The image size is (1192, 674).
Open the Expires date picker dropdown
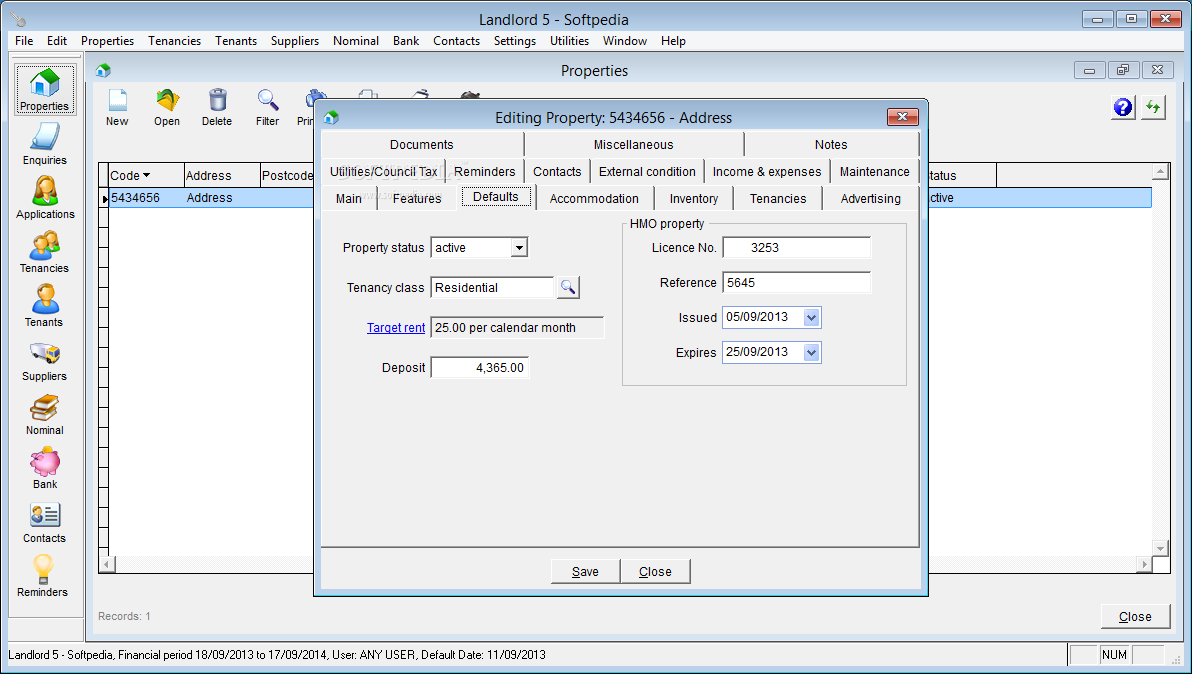point(812,353)
